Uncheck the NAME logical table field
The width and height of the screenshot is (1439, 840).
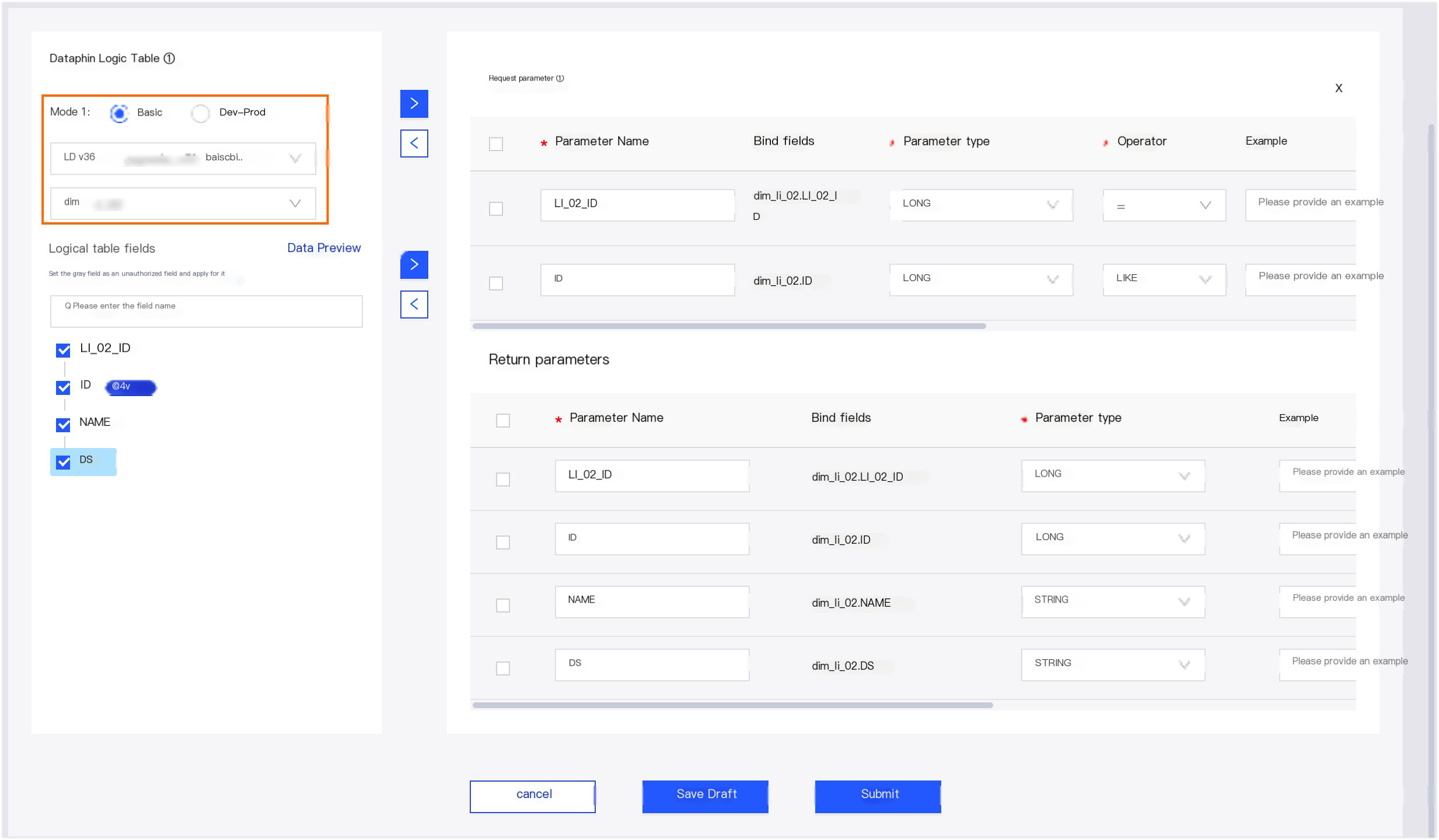[63, 424]
